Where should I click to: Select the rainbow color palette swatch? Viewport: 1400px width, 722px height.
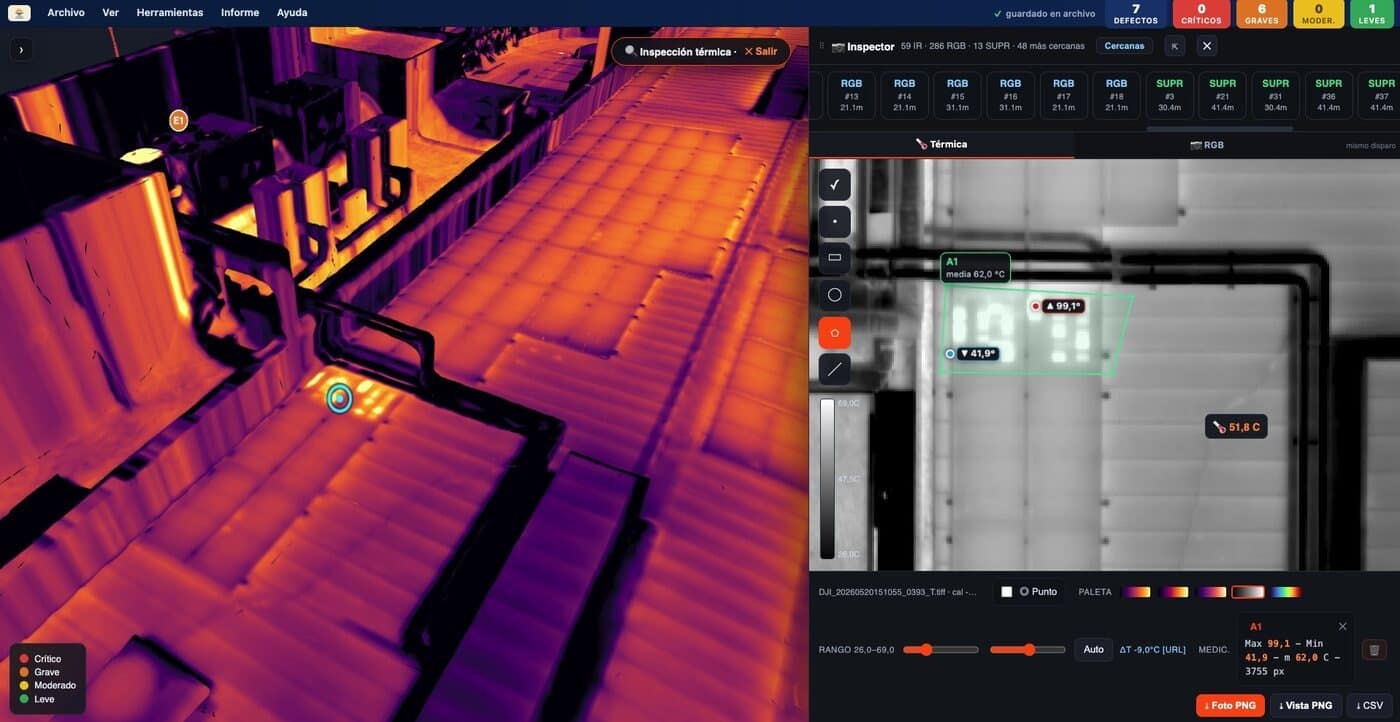[1286, 592]
